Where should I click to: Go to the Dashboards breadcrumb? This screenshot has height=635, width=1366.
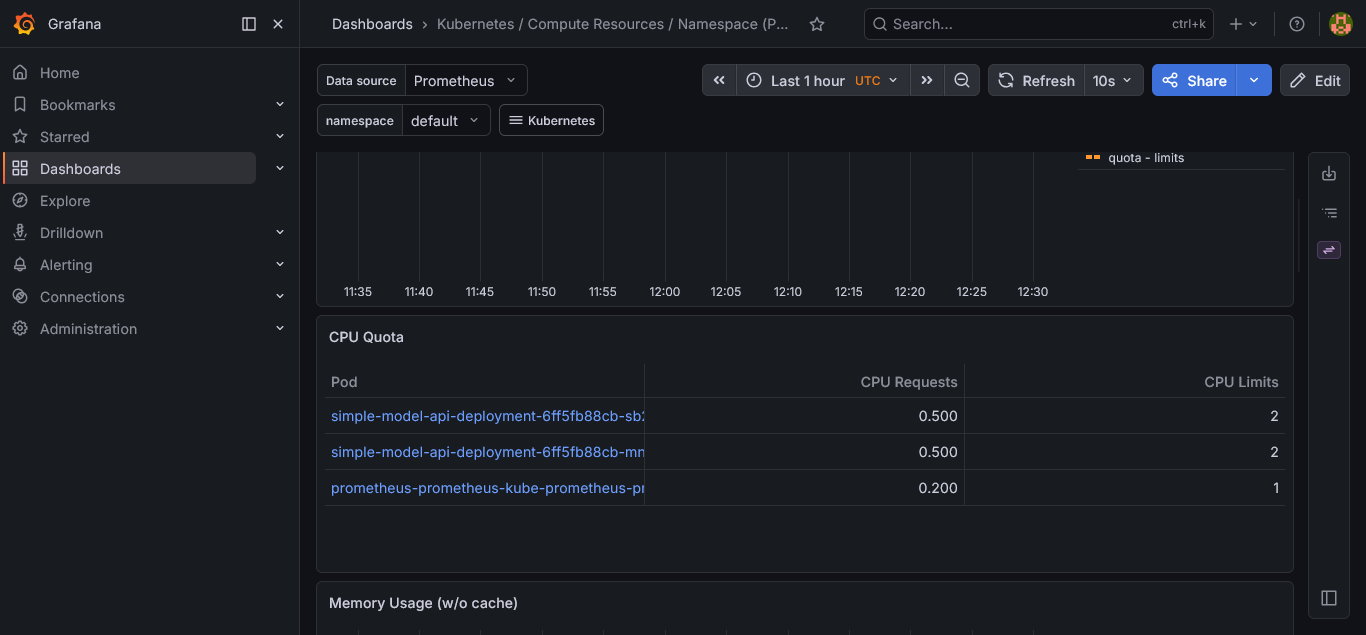coord(372,24)
